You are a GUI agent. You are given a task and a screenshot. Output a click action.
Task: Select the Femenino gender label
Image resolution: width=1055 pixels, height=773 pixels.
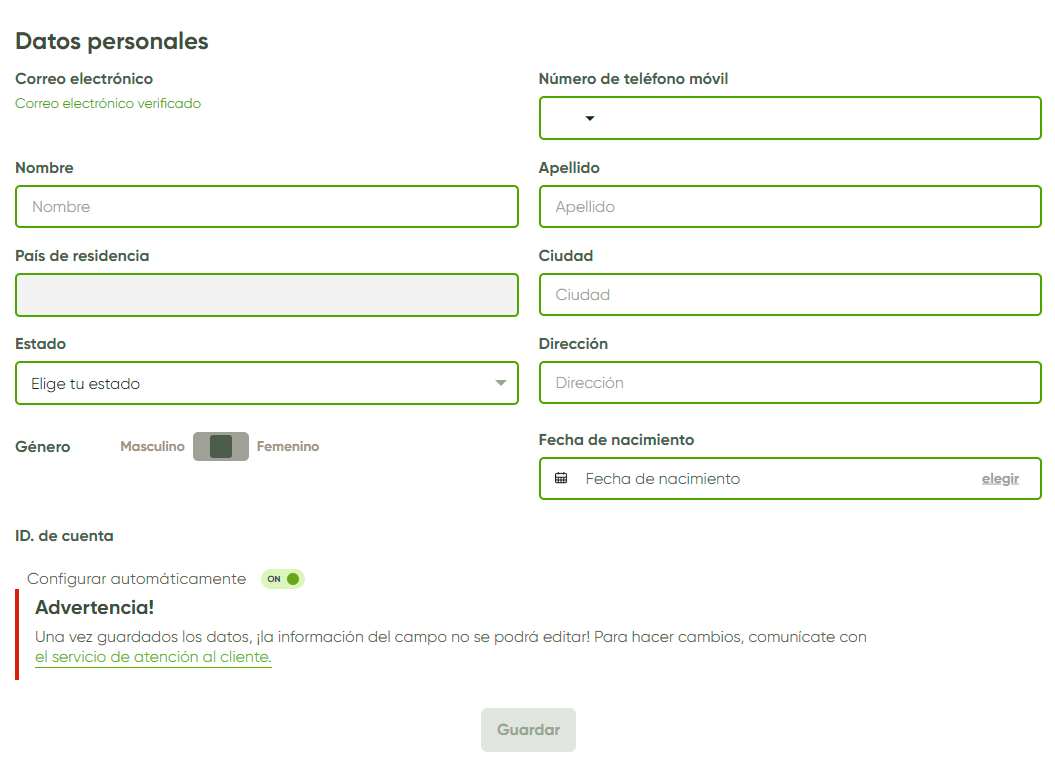(288, 447)
